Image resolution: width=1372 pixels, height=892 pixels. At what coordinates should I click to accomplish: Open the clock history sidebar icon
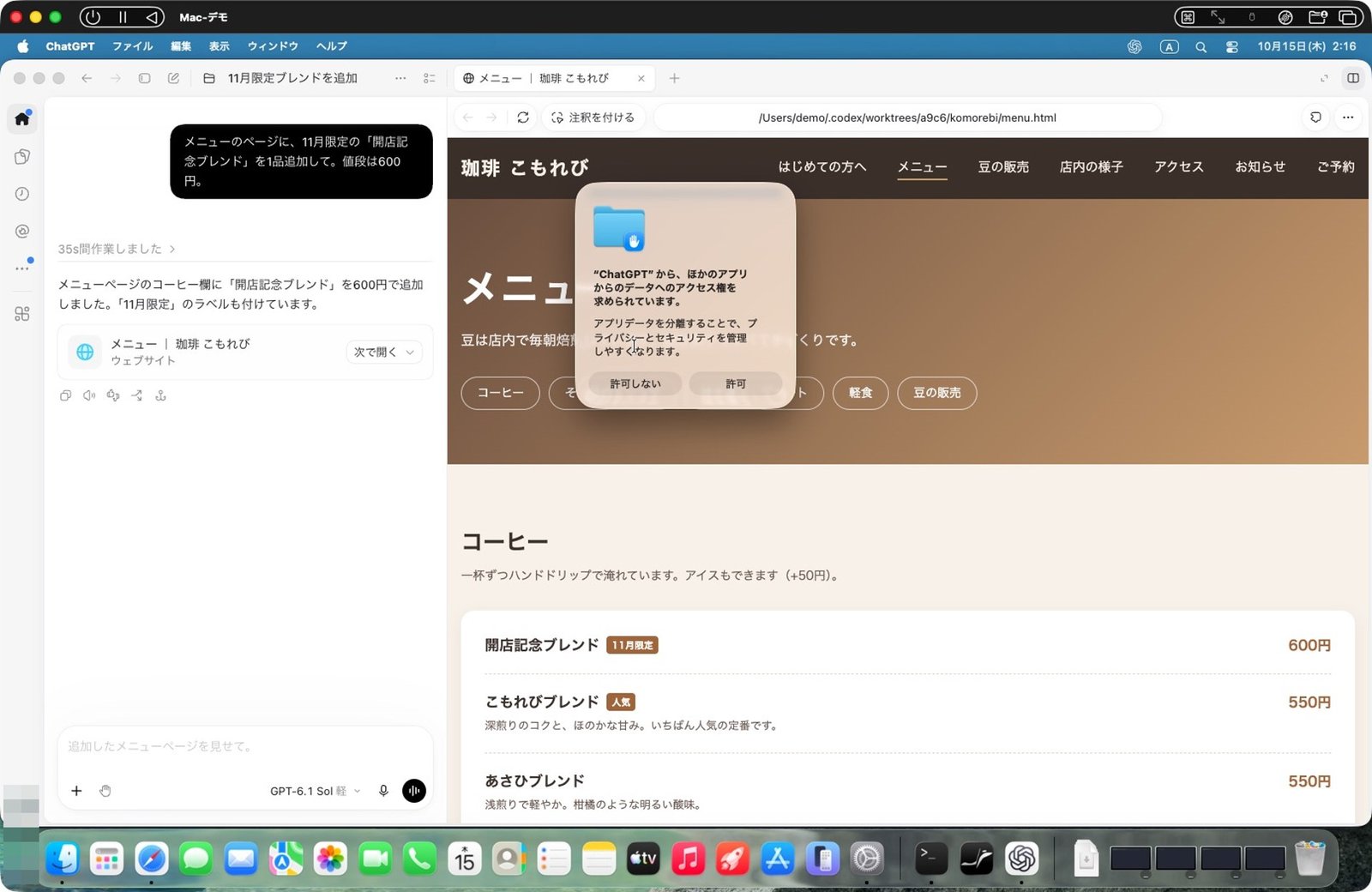22,194
